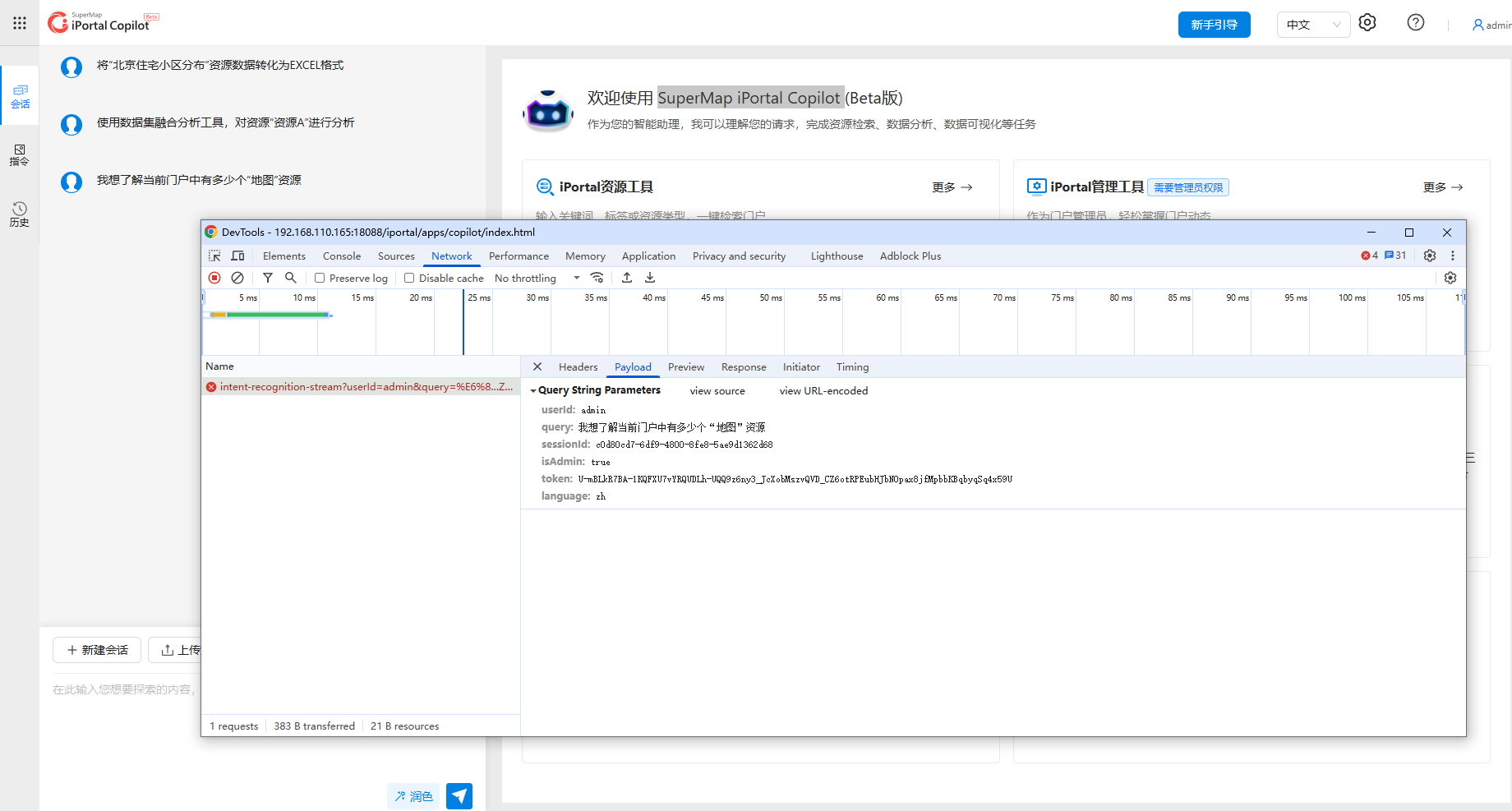This screenshot has height=811, width=1512.
Task: Switch to the Elements tab
Action: (x=284, y=256)
